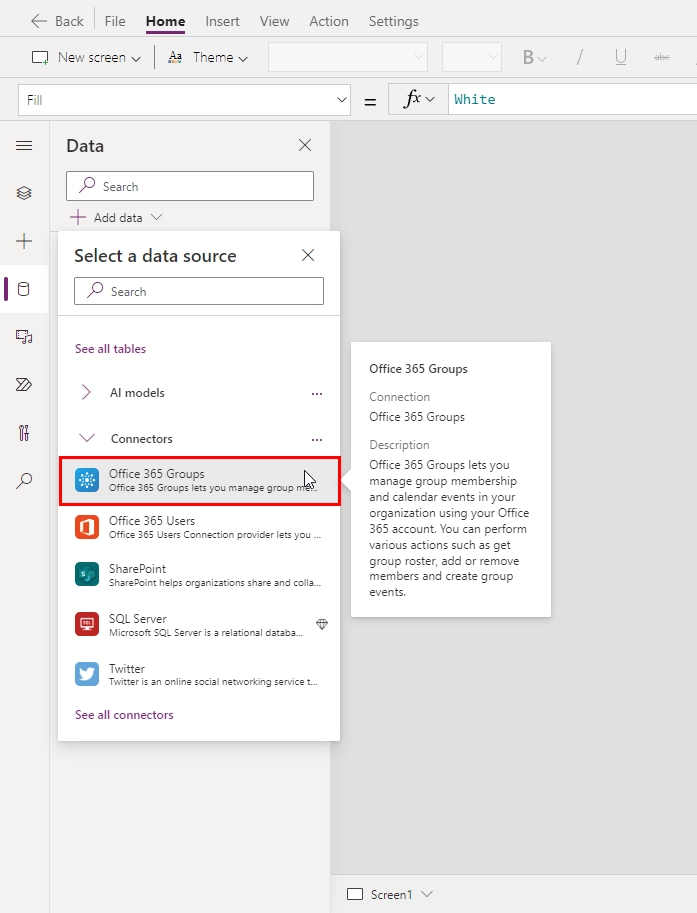The width and height of the screenshot is (697, 913).
Task: Open the View tab
Action: [x=274, y=21]
